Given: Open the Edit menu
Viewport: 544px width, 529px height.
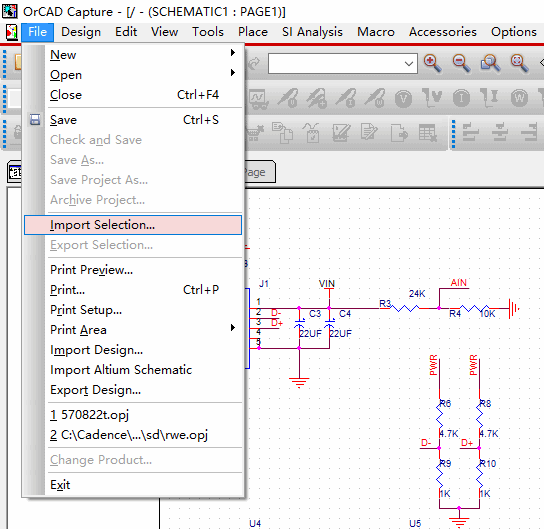Looking at the screenshot, I should (126, 32).
